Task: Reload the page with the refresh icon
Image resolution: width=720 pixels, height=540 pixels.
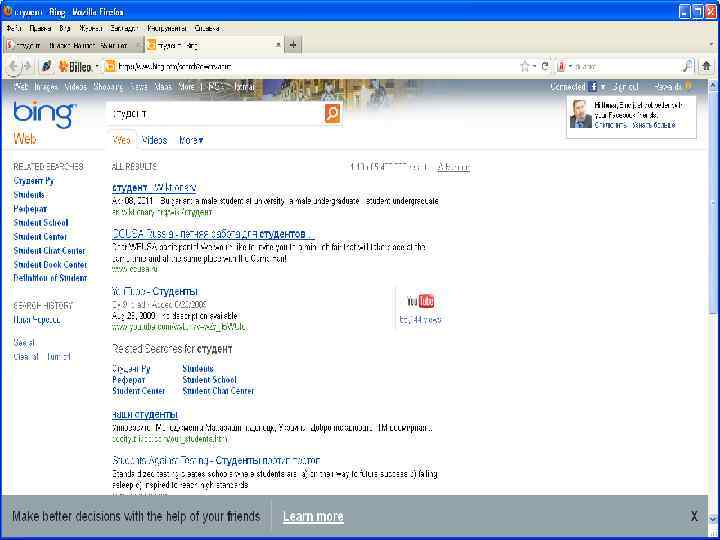Action: coord(545,67)
